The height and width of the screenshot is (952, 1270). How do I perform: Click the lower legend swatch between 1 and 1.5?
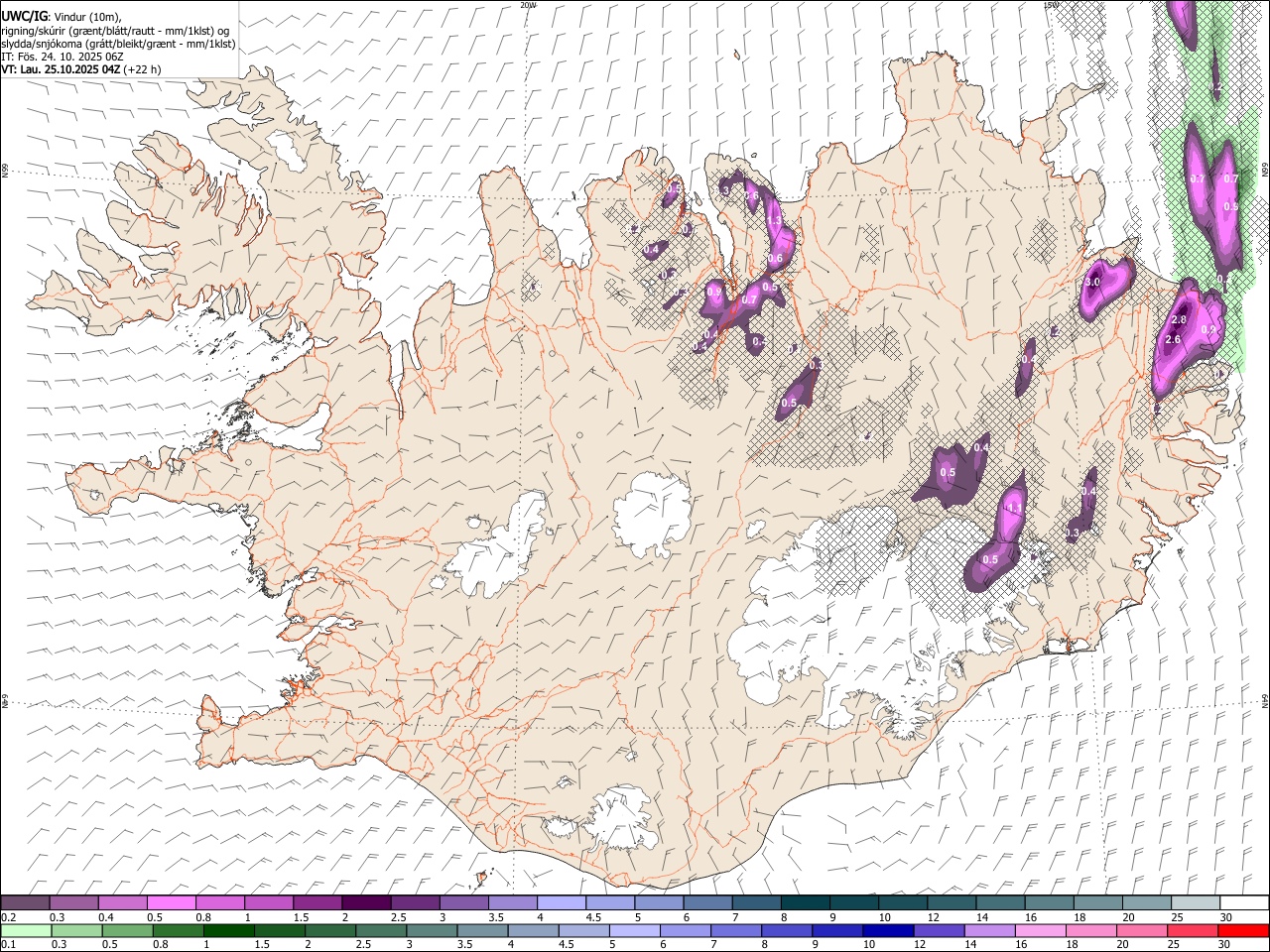[x=229, y=930]
